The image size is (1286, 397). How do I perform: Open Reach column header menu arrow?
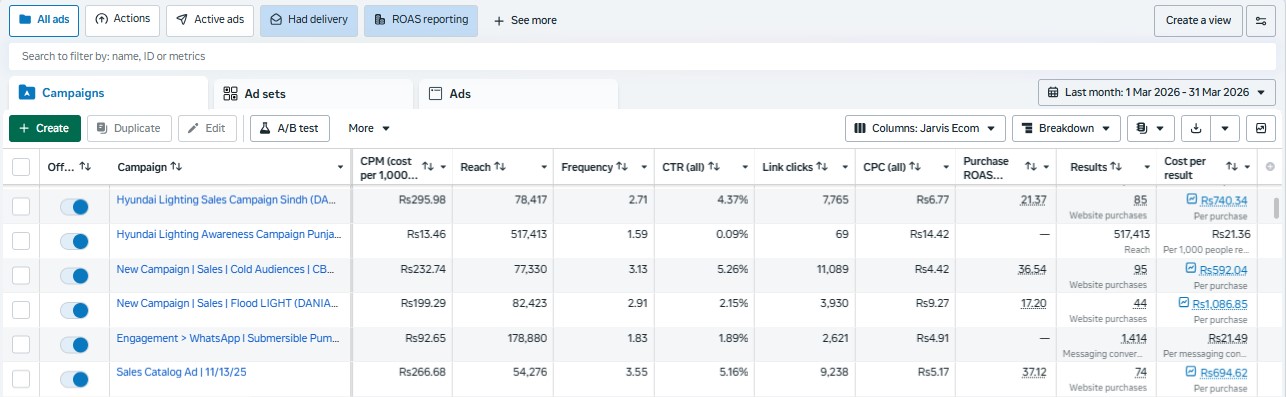tap(544, 167)
